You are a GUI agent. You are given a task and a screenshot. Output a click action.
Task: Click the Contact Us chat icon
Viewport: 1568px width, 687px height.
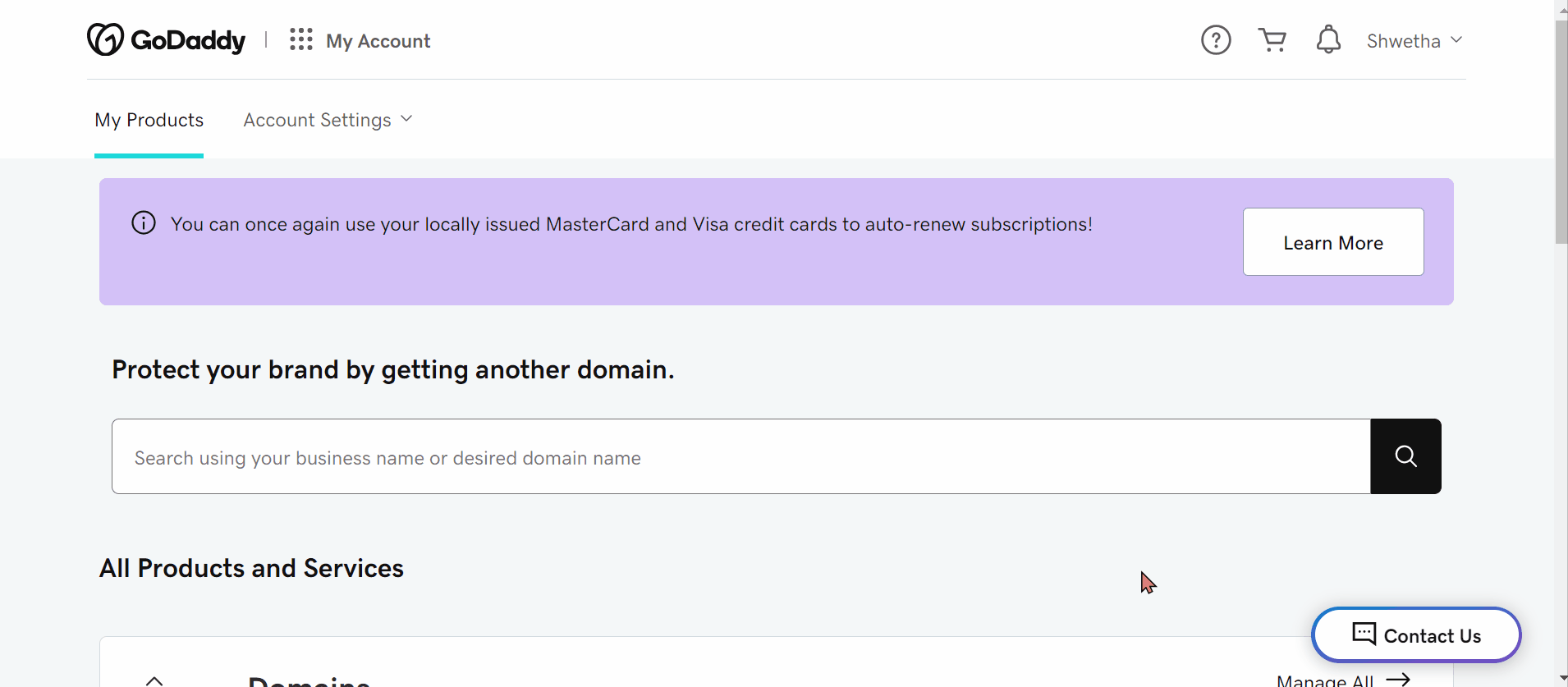1364,634
